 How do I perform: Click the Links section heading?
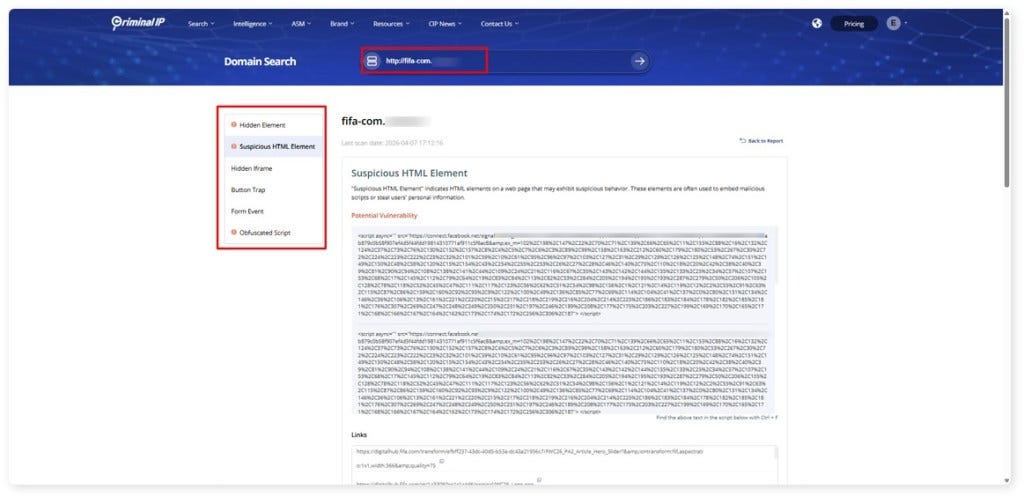(359, 434)
